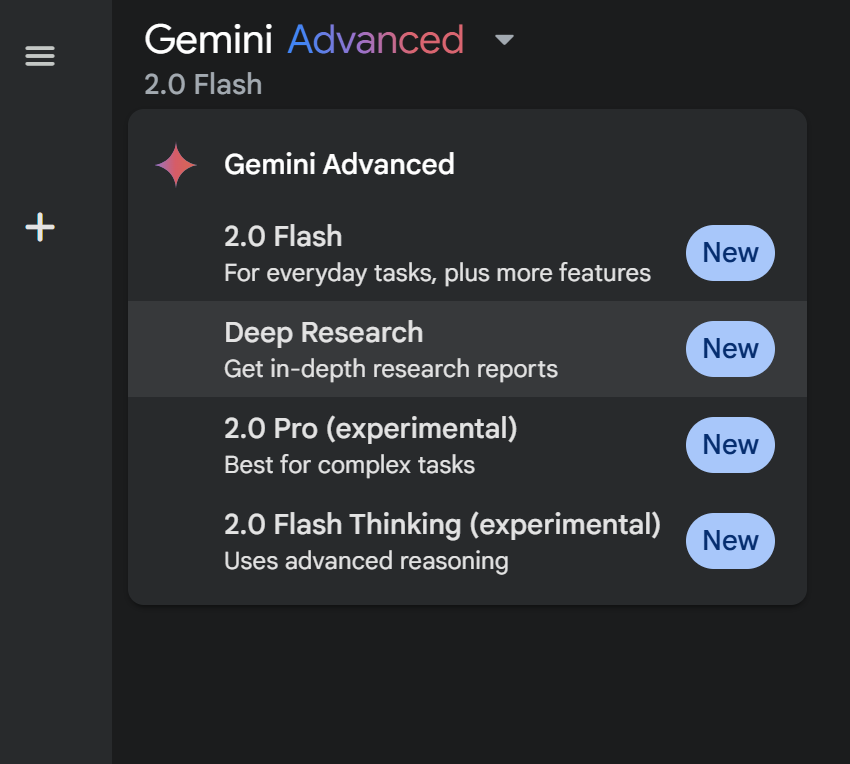
Task: Choose the Deep Research option
Action: pyautogui.click(x=323, y=333)
